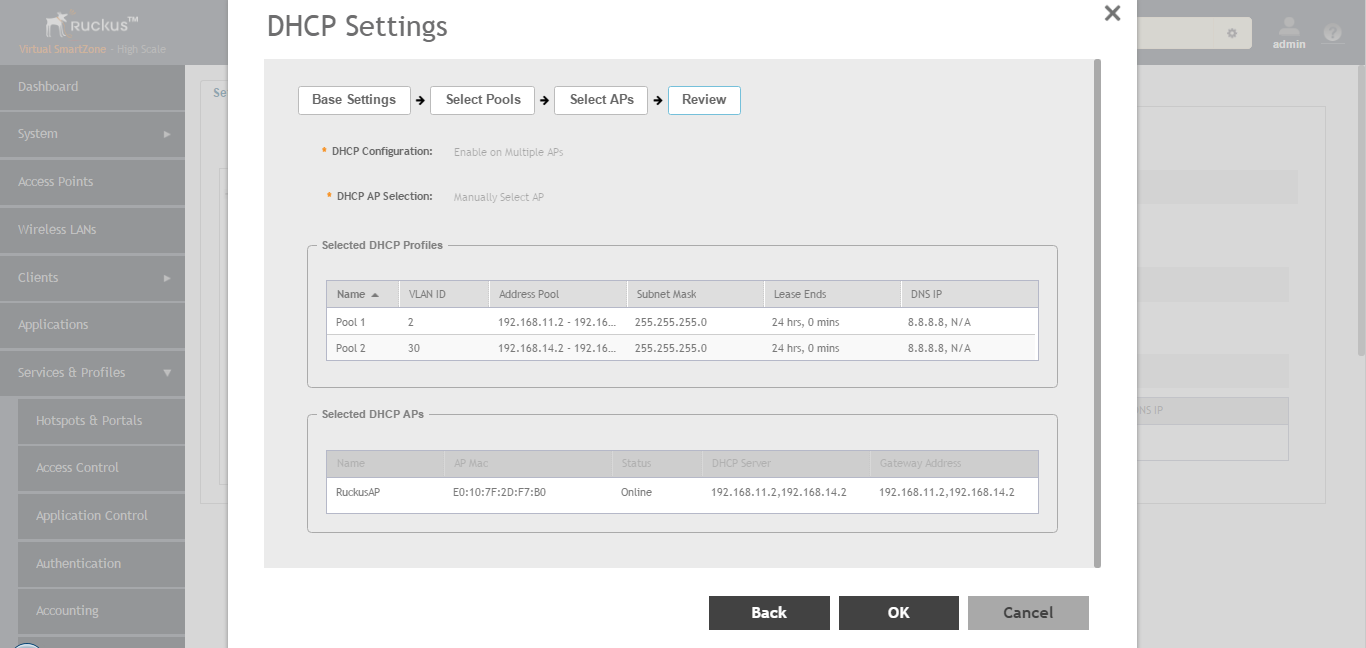Go to the Select Pools step
The width and height of the screenshot is (1366, 648).
(483, 100)
